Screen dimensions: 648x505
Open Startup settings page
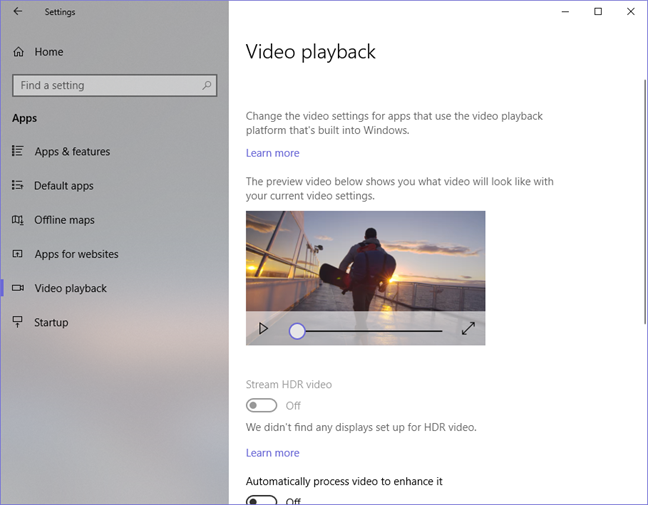tap(114, 322)
